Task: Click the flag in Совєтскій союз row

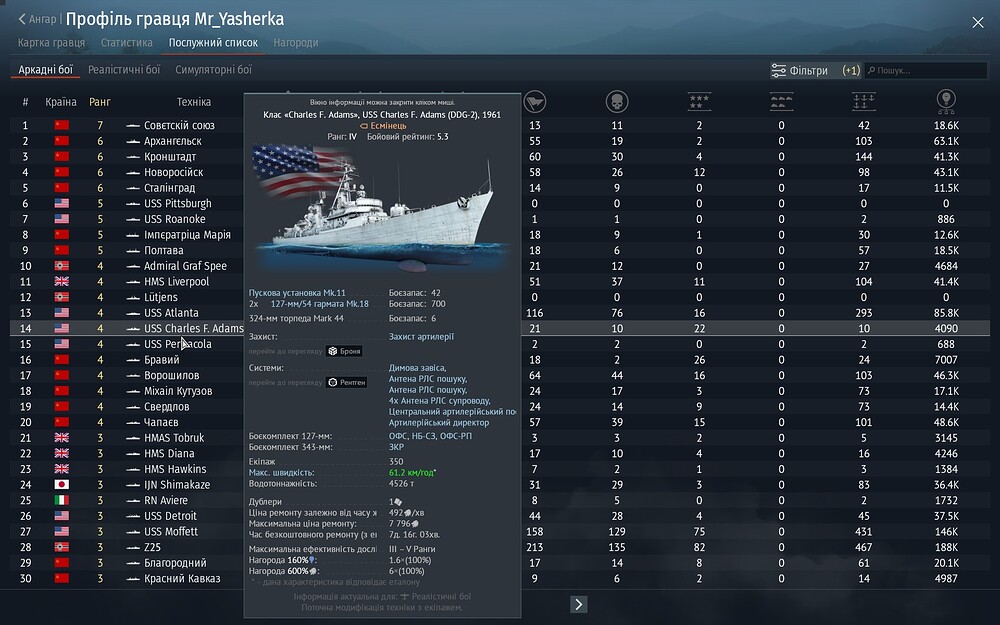Action: click(62, 125)
